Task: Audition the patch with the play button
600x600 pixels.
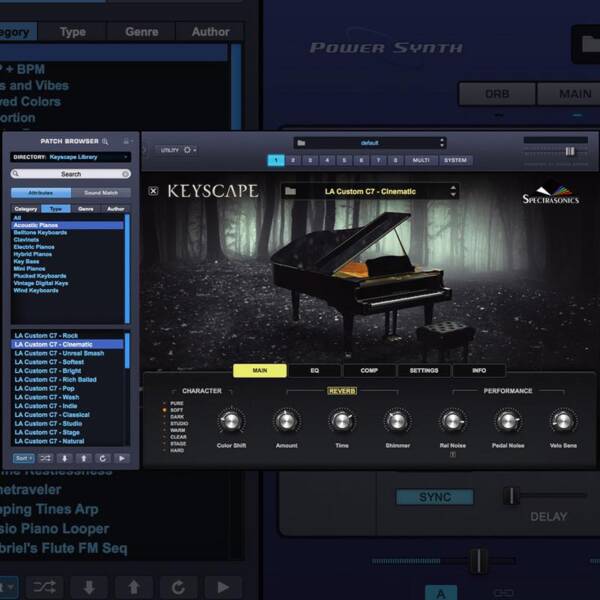Action: 122,458
